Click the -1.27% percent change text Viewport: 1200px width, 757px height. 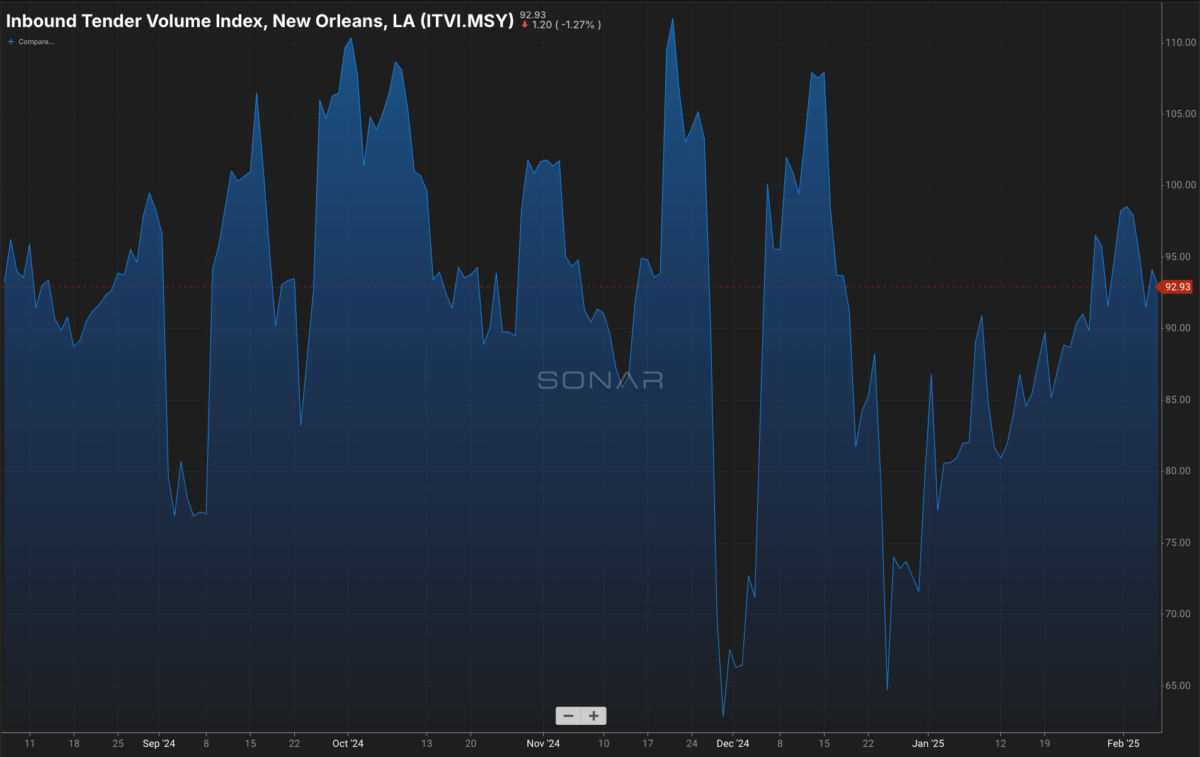tap(578, 24)
